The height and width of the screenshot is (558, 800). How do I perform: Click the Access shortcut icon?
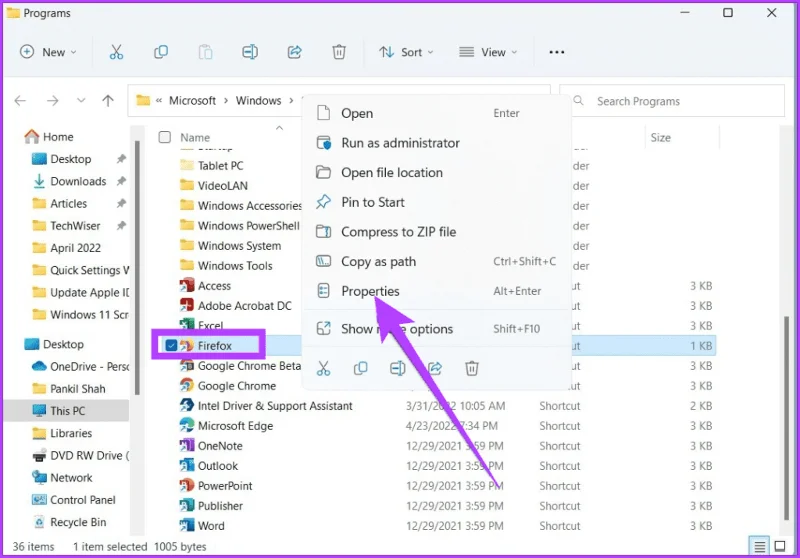pyautogui.click(x=187, y=286)
